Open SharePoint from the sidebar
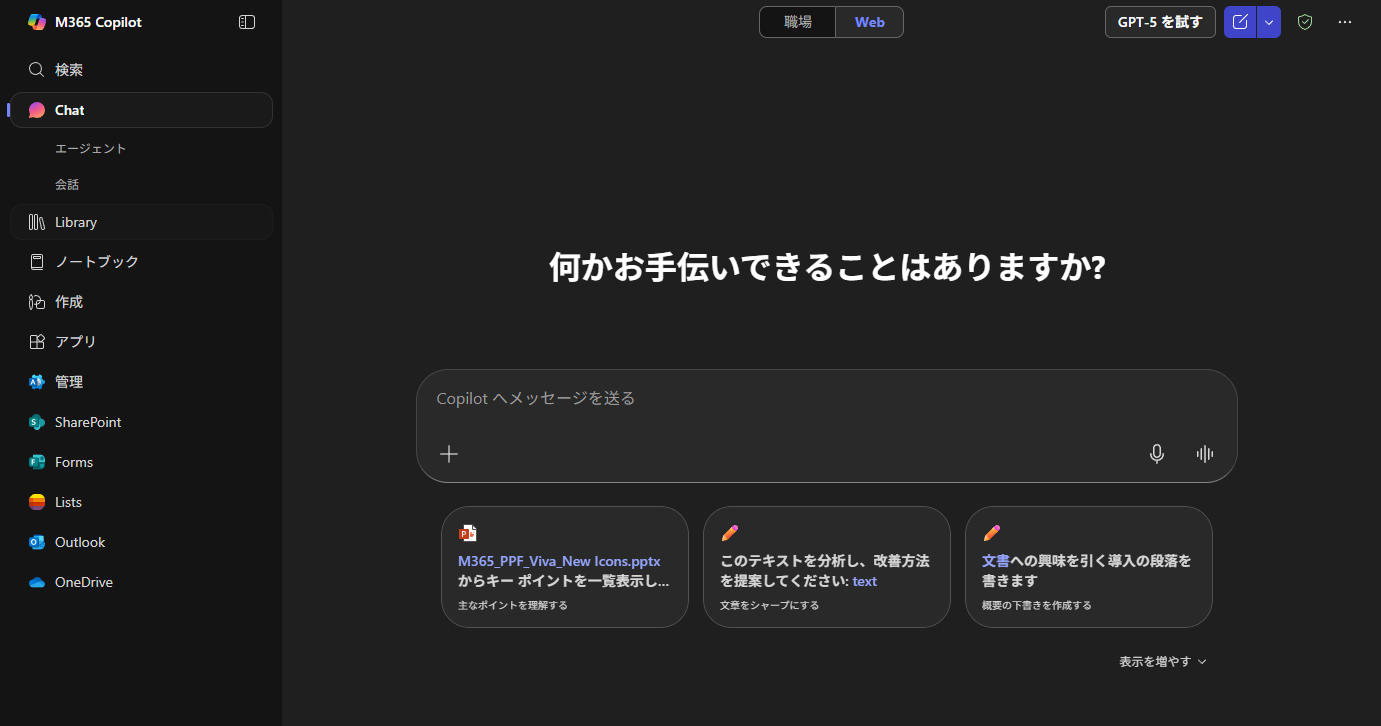Viewport: 1381px width, 726px height. (88, 422)
